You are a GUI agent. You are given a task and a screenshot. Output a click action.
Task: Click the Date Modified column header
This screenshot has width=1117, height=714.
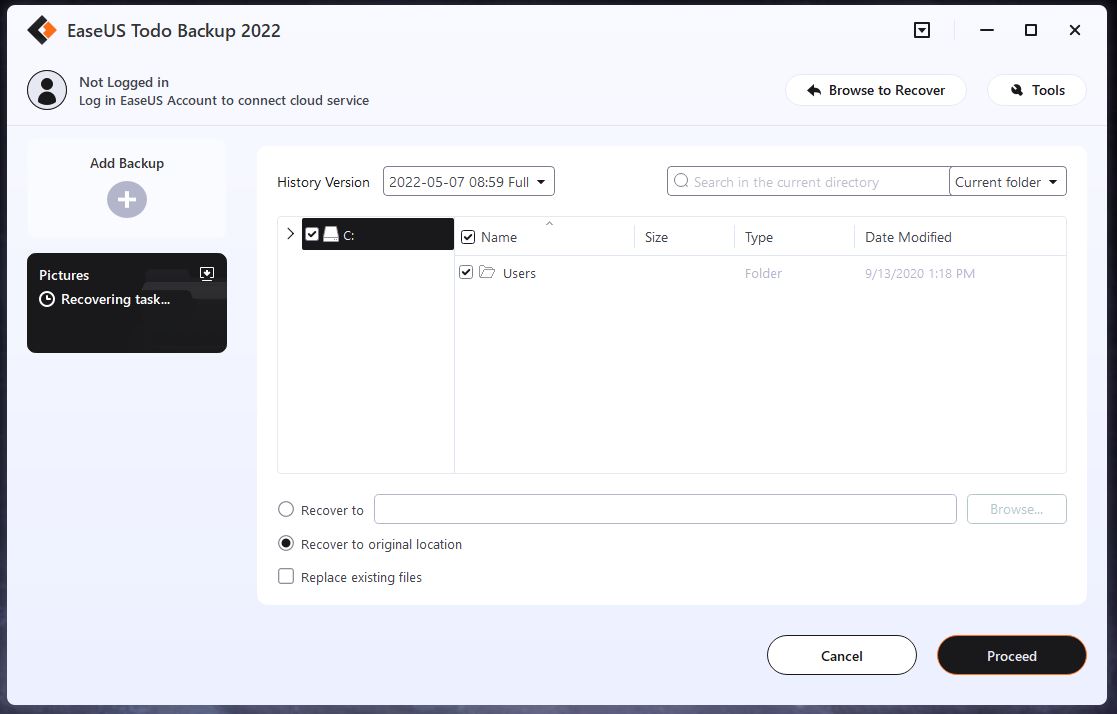908,237
